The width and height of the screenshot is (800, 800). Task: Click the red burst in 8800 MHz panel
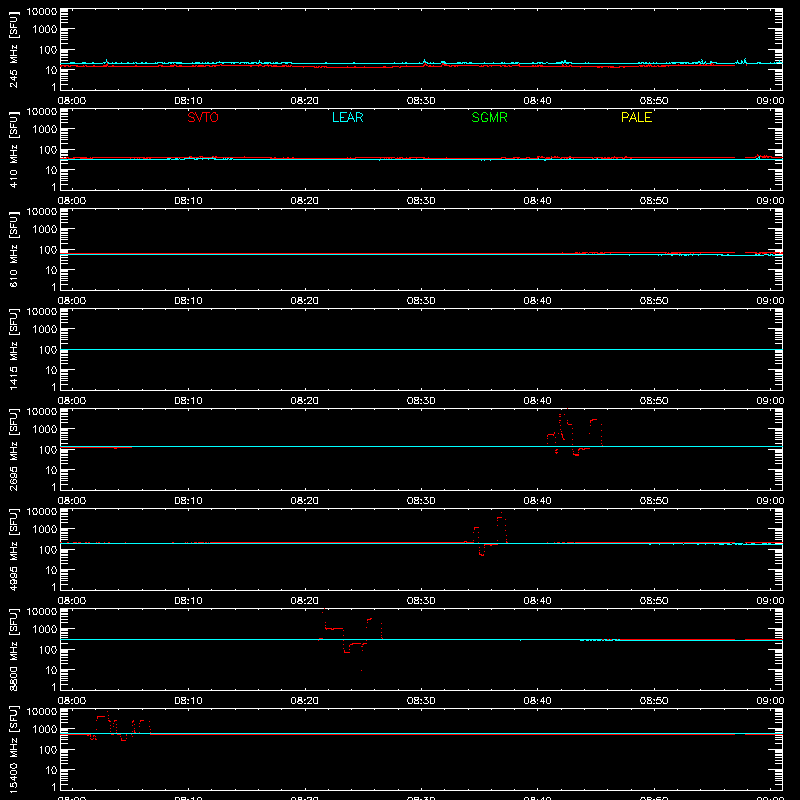click(x=351, y=639)
